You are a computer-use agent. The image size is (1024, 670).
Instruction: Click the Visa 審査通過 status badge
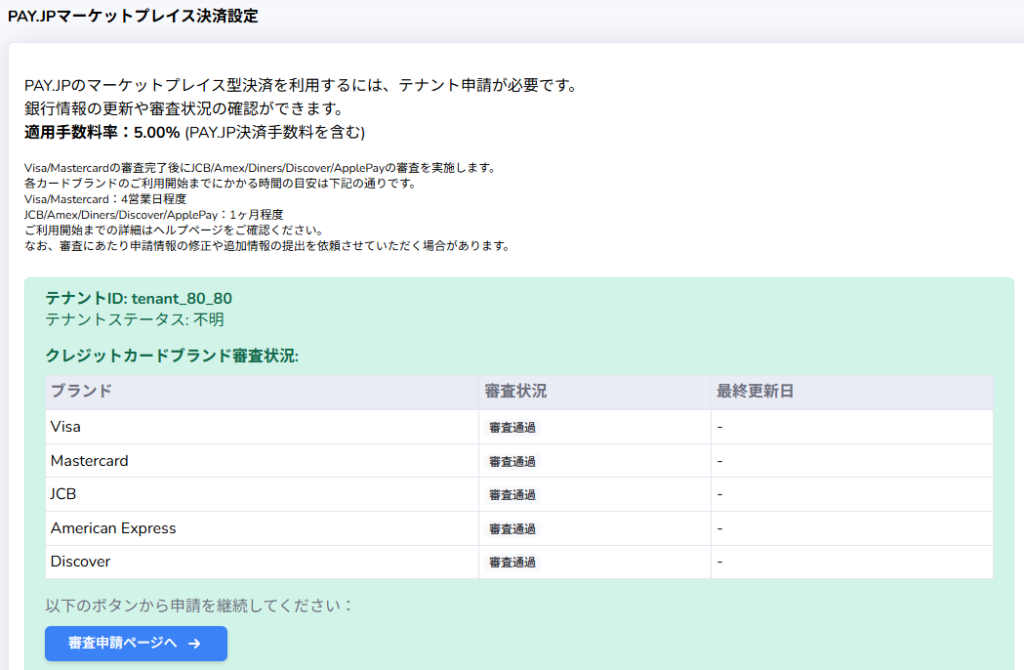click(512, 428)
